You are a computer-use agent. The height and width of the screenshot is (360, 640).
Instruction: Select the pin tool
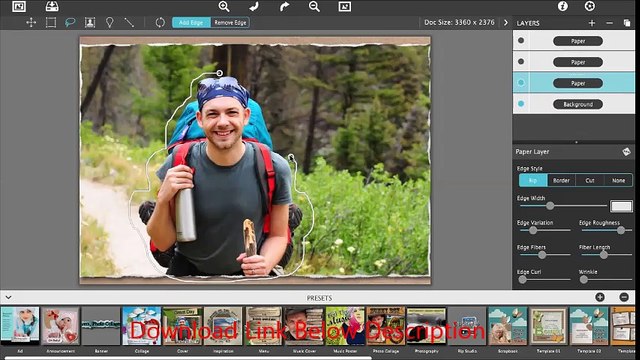point(109,22)
